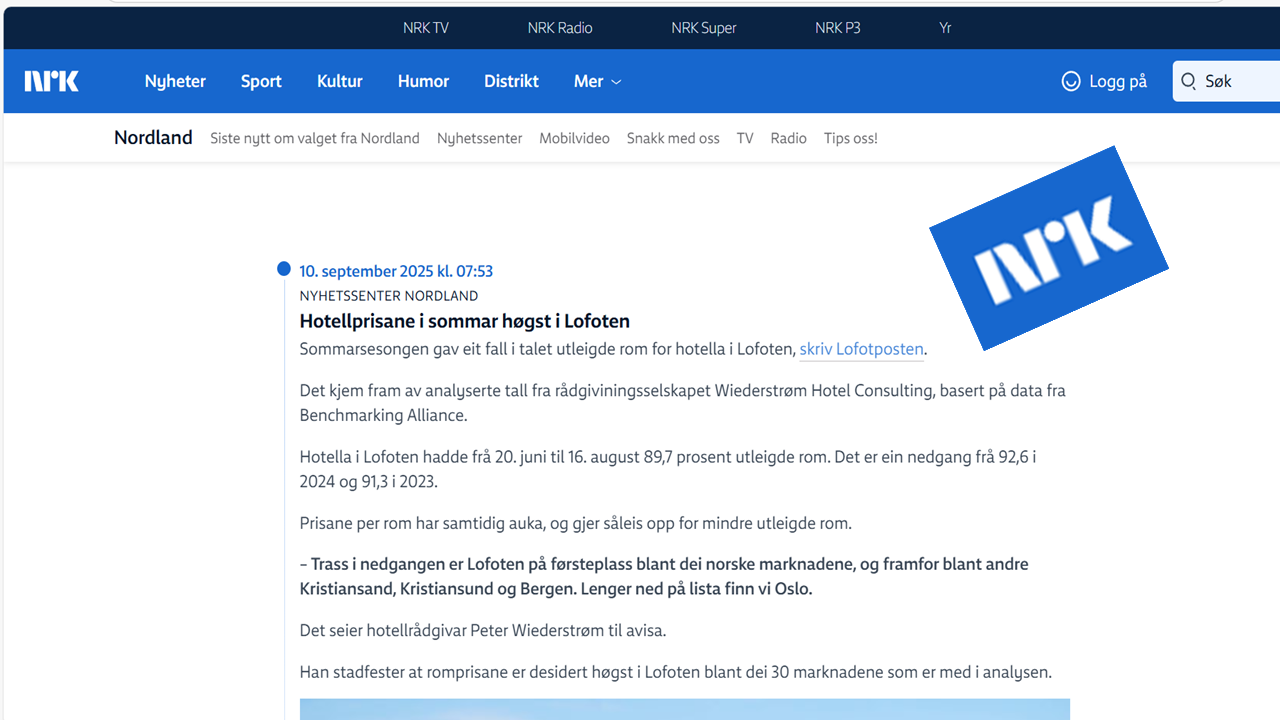The height and width of the screenshot is (720, 1280).
Task: Click the NRK logo in header
Action: click(x=52, y=81)
